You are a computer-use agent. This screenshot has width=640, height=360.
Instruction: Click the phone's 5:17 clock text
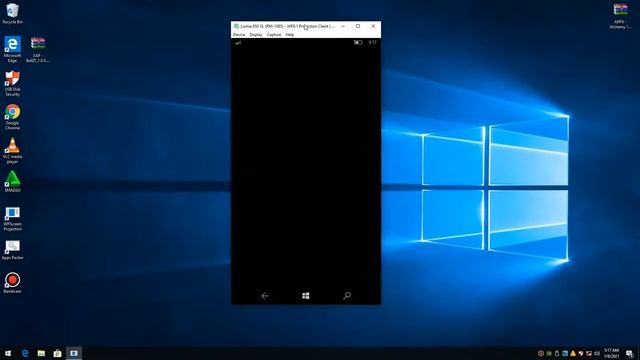tap(372, 42)
